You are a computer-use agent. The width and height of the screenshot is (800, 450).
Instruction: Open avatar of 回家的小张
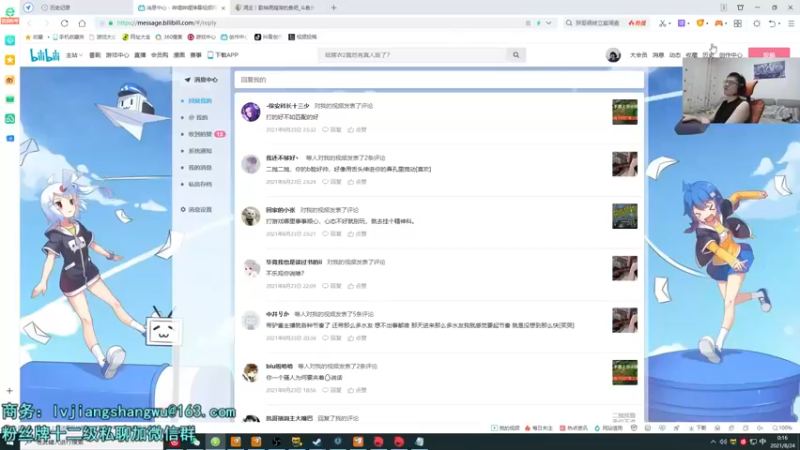pyautogui.click(x=251, y=216)
